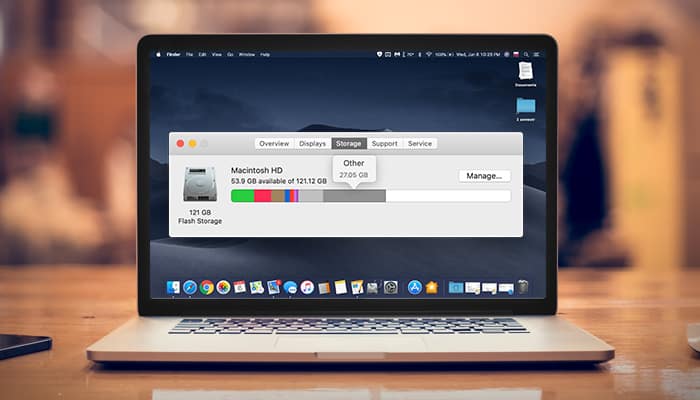Screen dimensions: 700x400
Task: Open Photos app in the Dock
Action: [223, 287]
